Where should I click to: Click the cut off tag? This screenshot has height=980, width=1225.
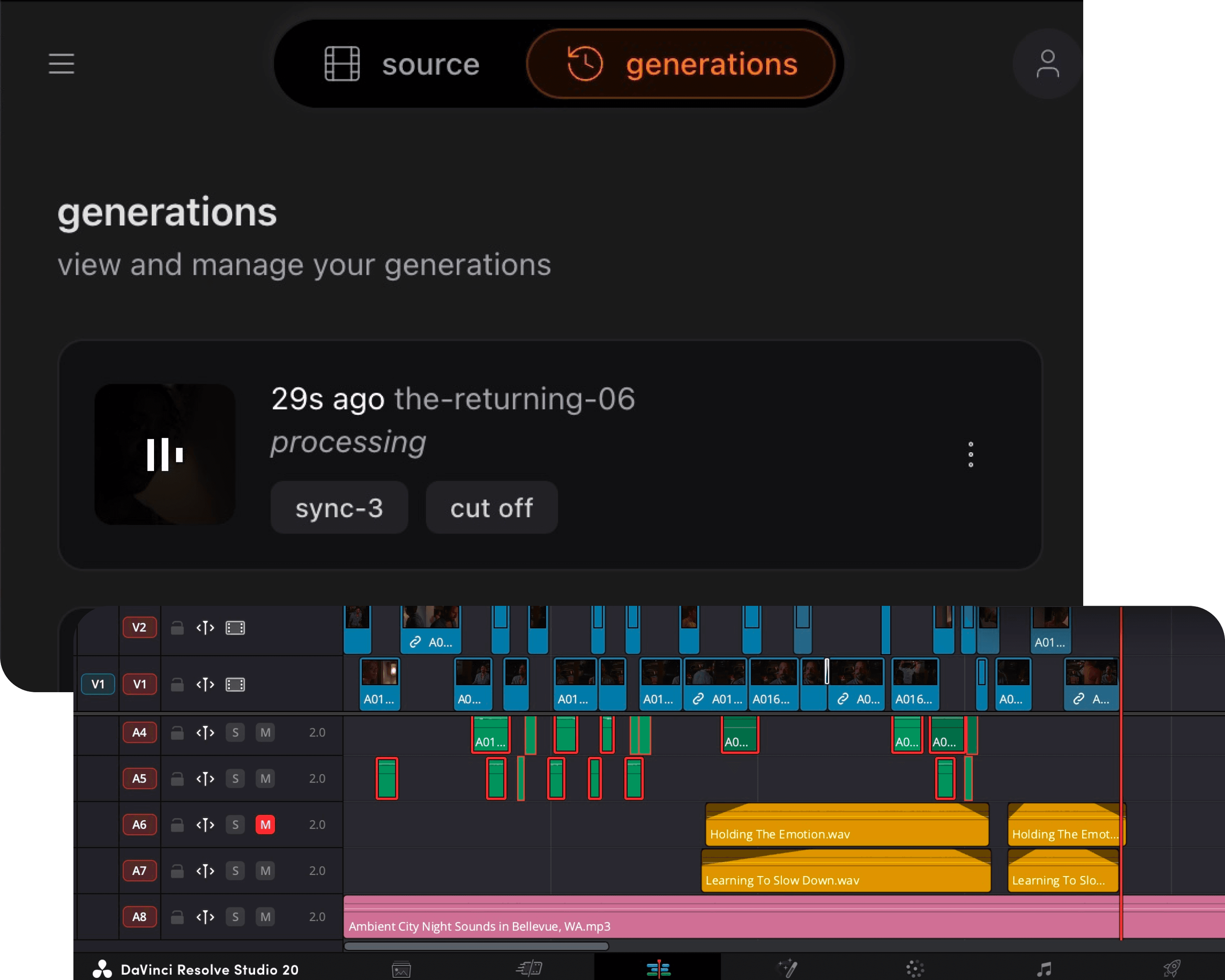(x=492, y=508)
